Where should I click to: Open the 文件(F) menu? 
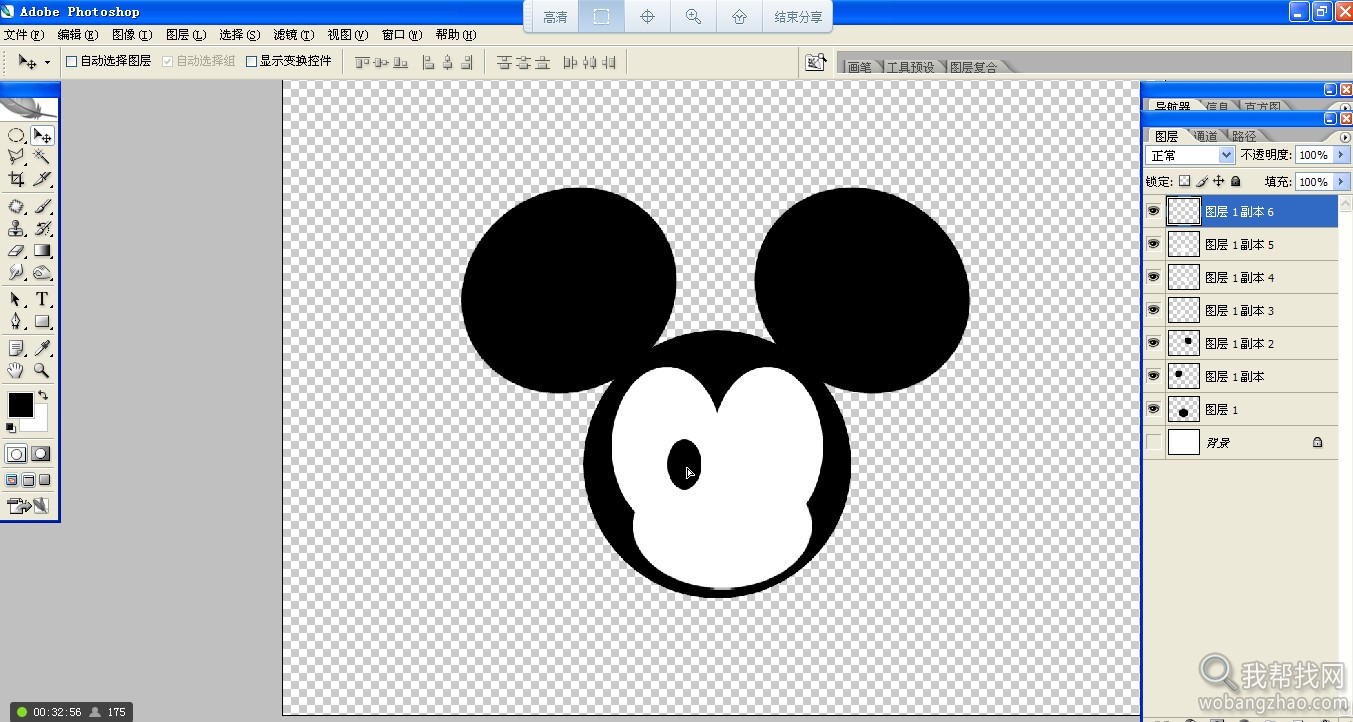24,34
